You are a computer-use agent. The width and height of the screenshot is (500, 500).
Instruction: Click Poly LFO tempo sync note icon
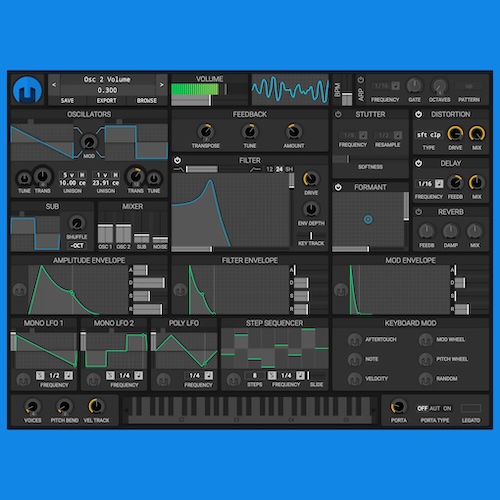point(209,376)
